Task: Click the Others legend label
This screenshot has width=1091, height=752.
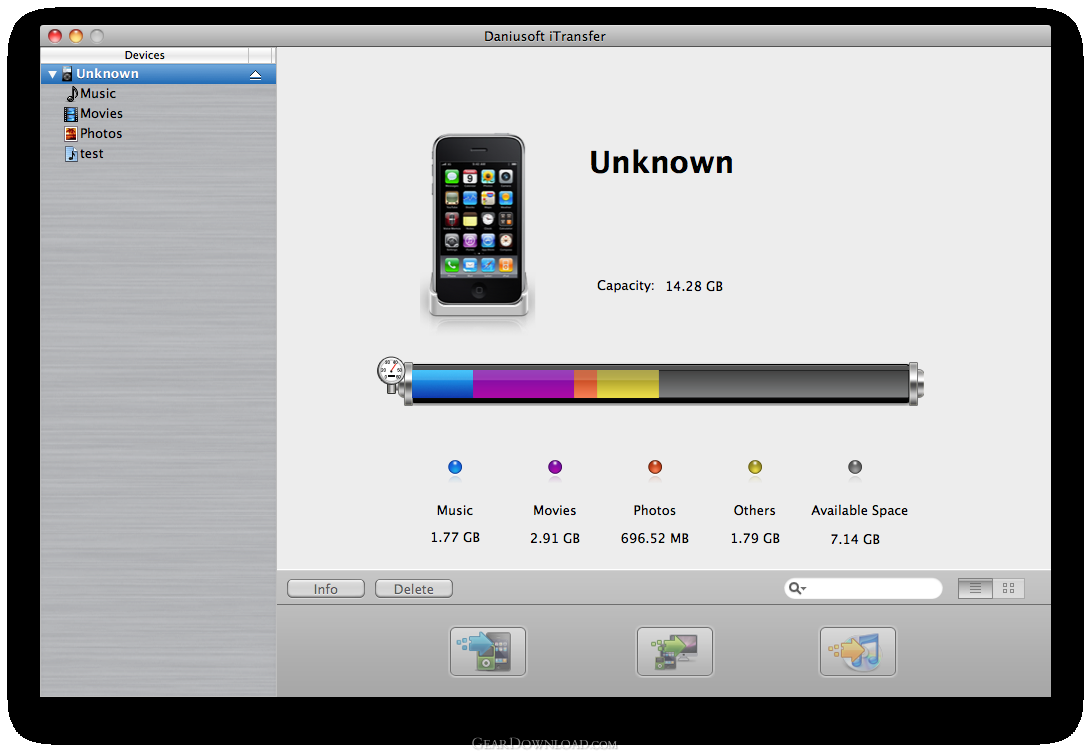Action: point(754,511)
